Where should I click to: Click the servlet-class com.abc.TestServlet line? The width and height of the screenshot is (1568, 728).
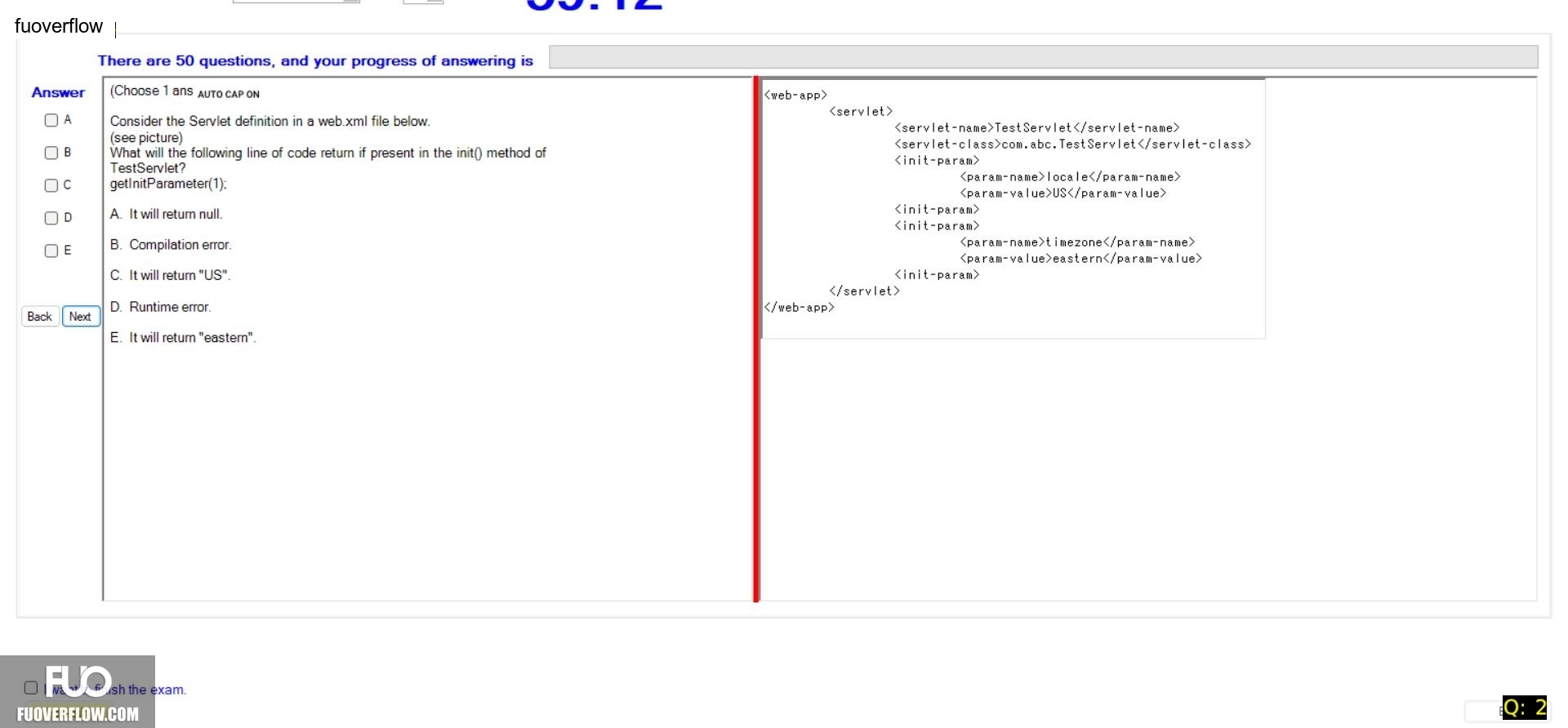tap(1073, 144)
